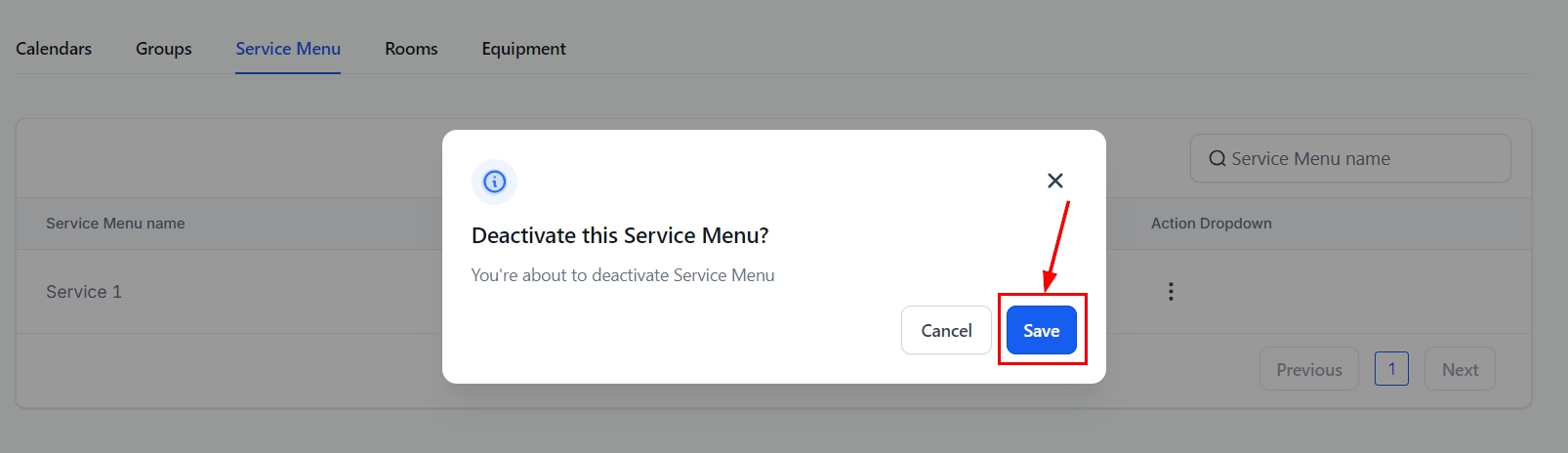Open the Groups tab
Viewport: 1568px width, 453px height.
tap(163, 49)
